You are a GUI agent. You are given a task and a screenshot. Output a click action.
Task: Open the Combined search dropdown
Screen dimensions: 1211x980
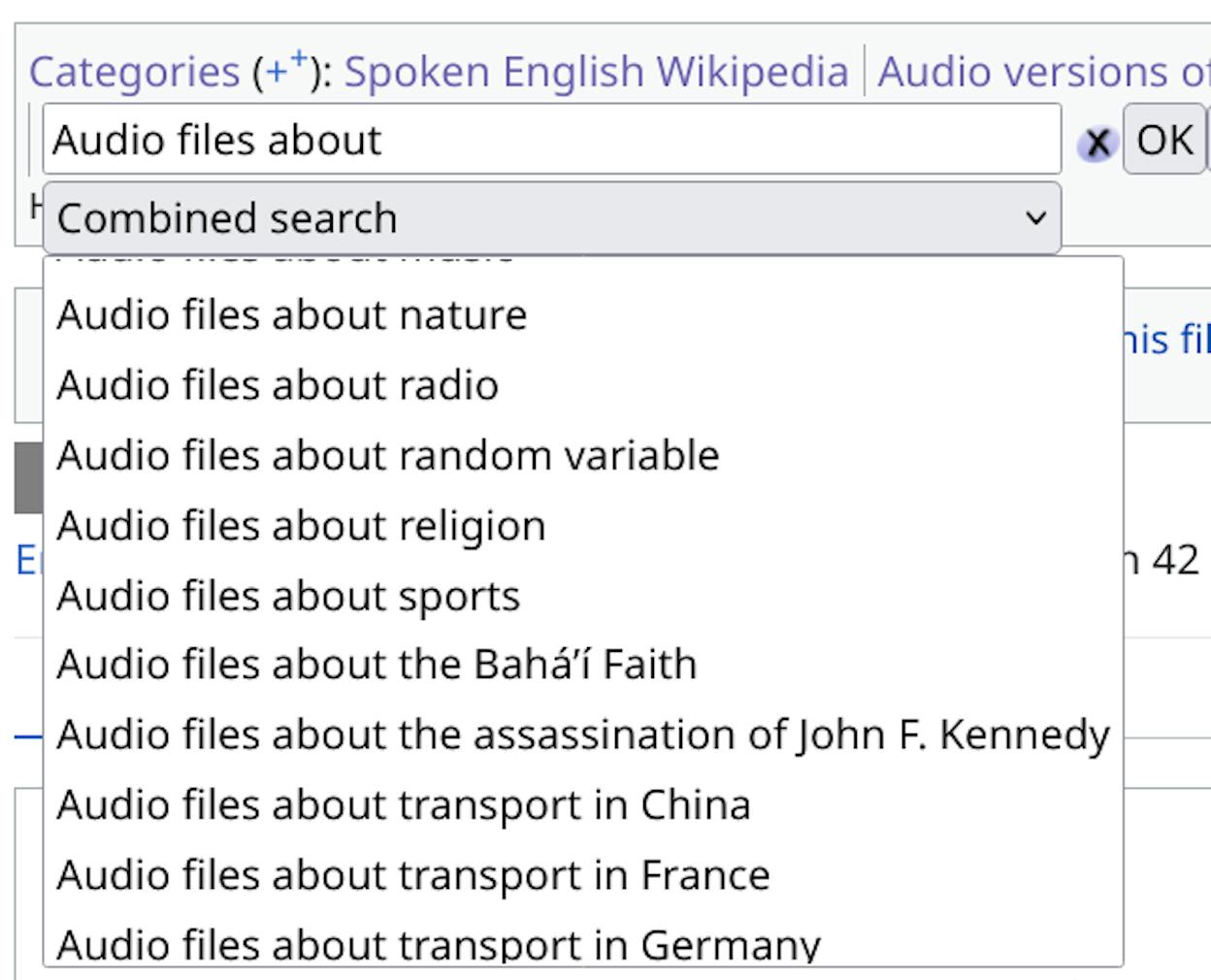552,217
